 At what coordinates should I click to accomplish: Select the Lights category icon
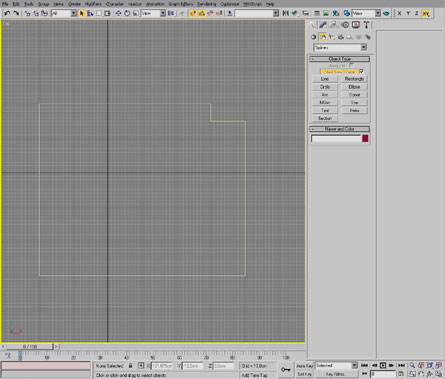[331, 37]
